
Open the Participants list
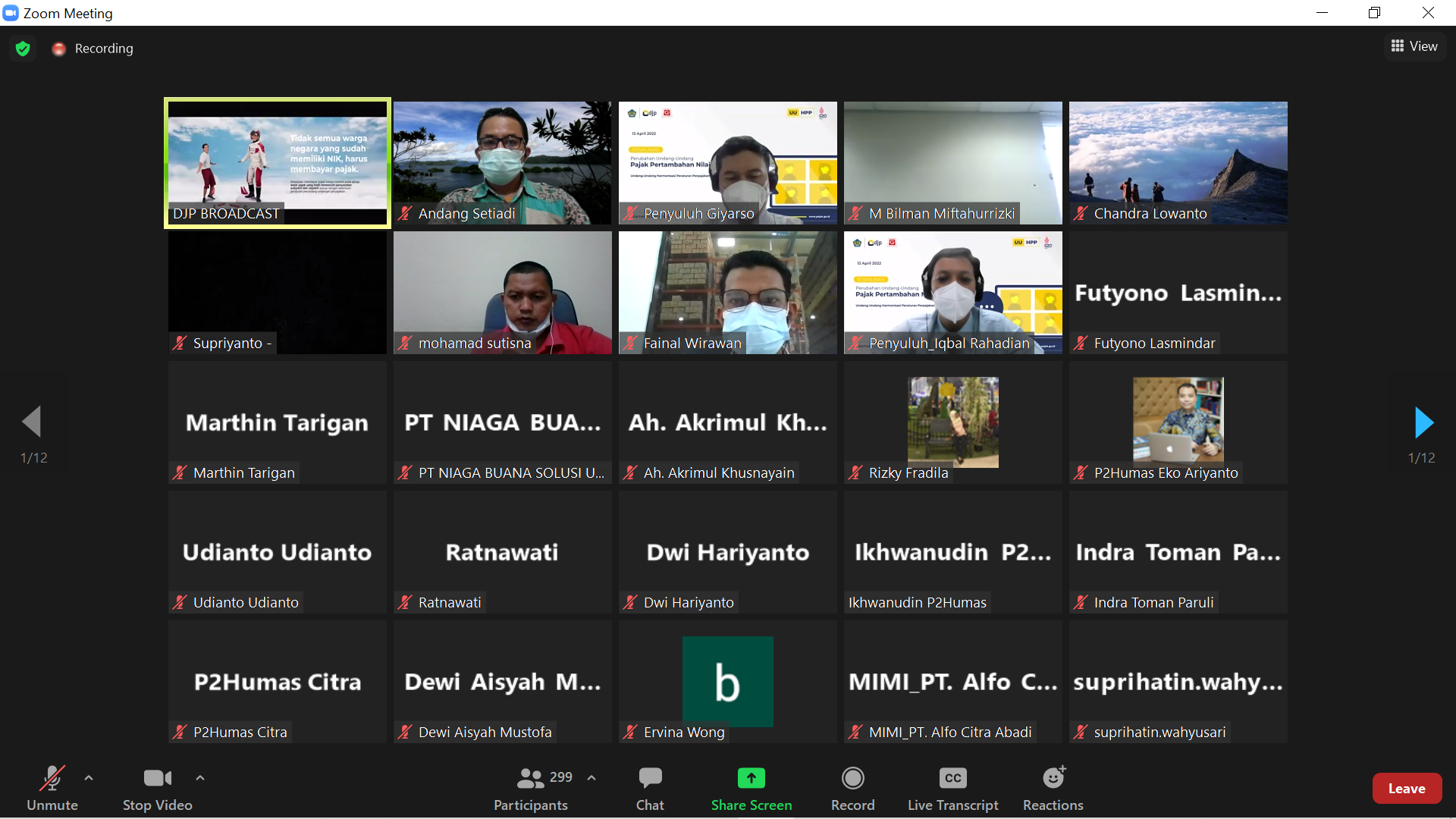(531, 787)
